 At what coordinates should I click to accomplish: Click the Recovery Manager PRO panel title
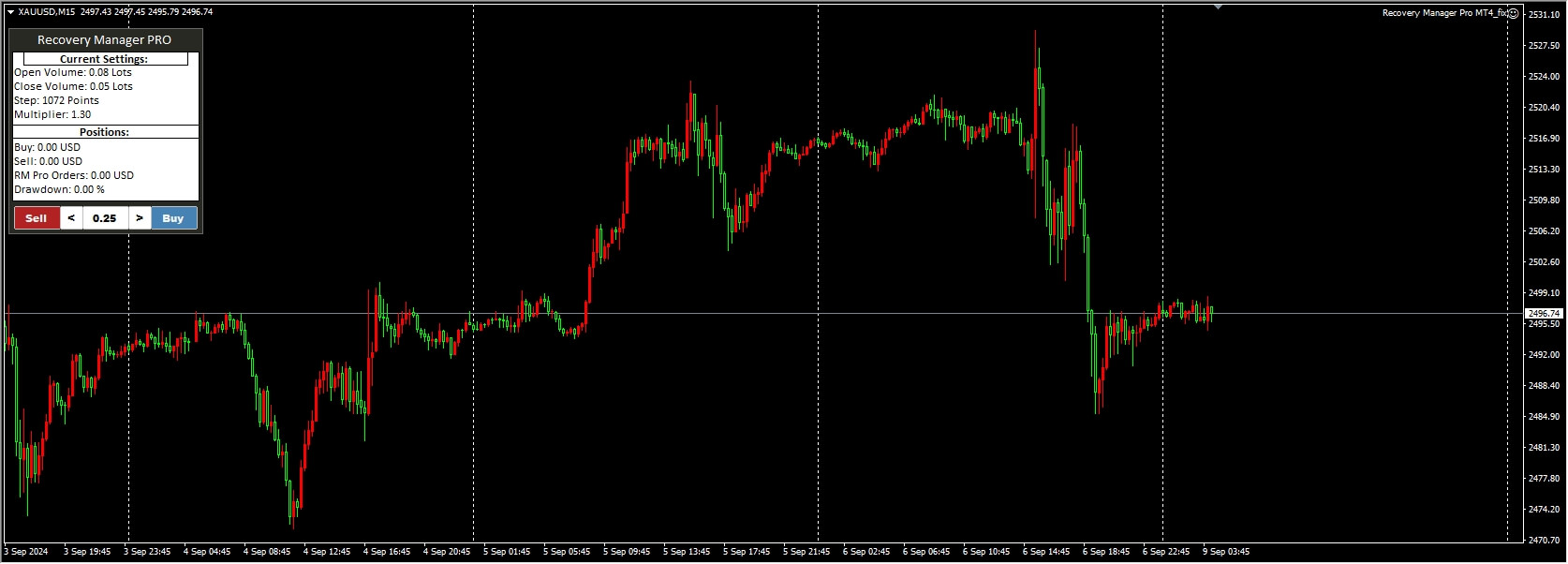point(105,40)
